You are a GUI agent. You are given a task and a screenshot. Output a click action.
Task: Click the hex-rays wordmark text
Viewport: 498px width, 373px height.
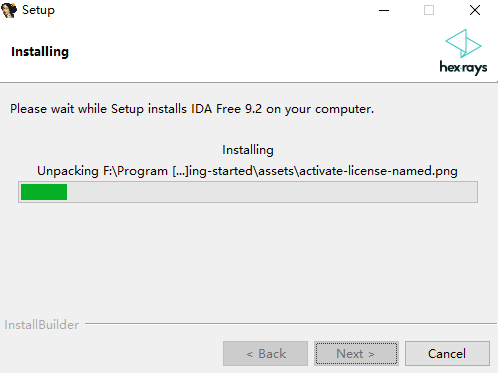click(x=463, y=68)
